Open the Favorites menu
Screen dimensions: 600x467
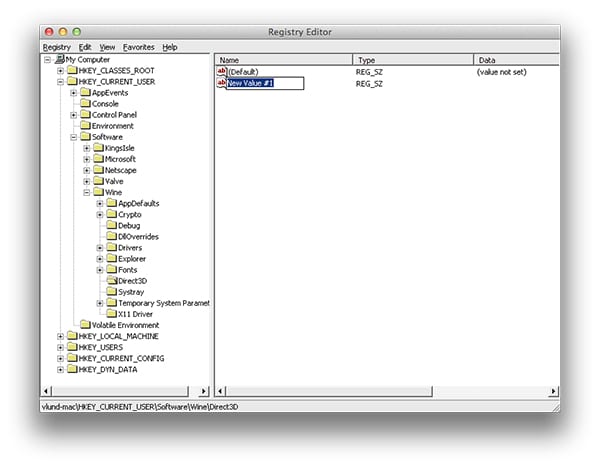tap(139, 47)
